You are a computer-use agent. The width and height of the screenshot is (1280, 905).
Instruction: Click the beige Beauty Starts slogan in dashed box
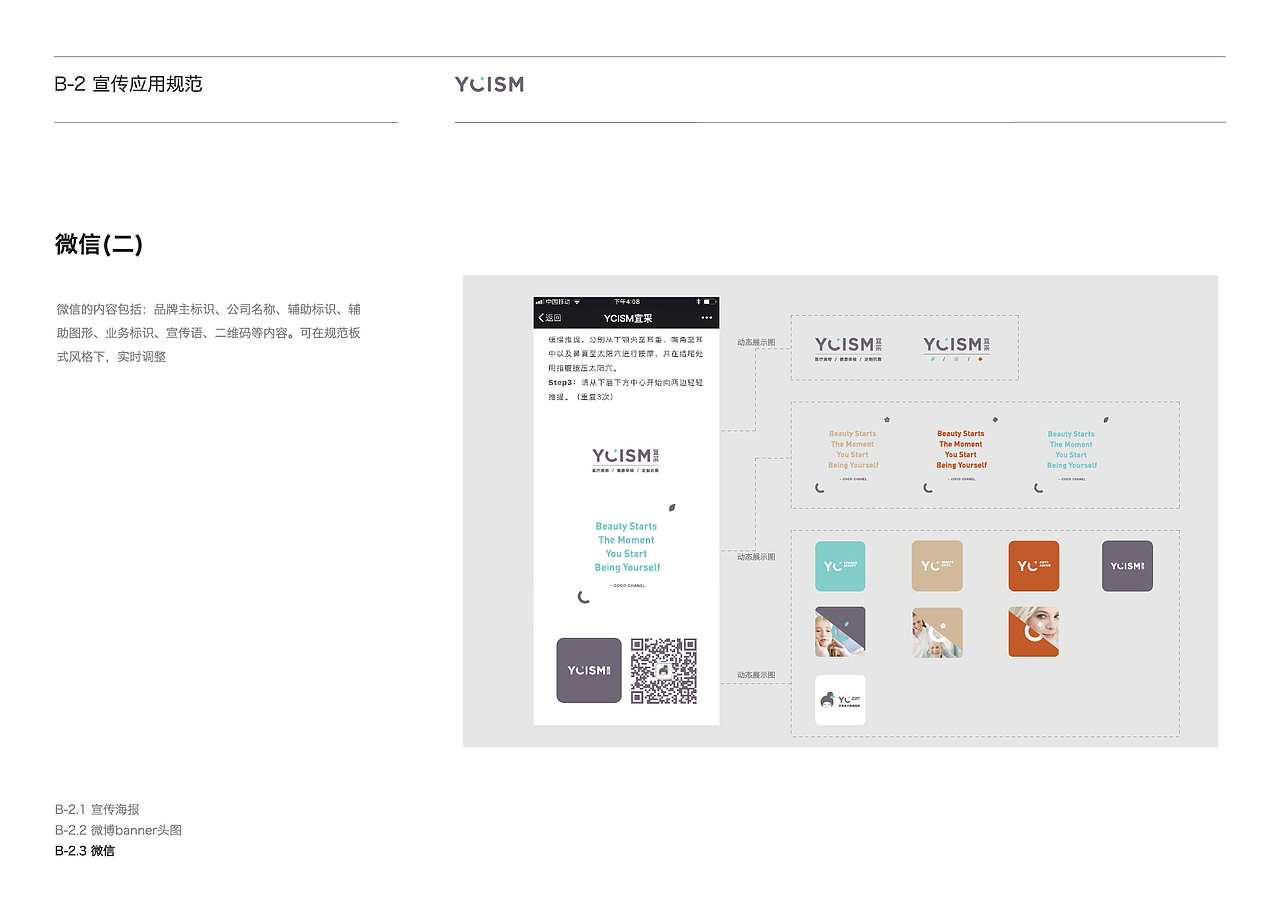coord(853,449)
